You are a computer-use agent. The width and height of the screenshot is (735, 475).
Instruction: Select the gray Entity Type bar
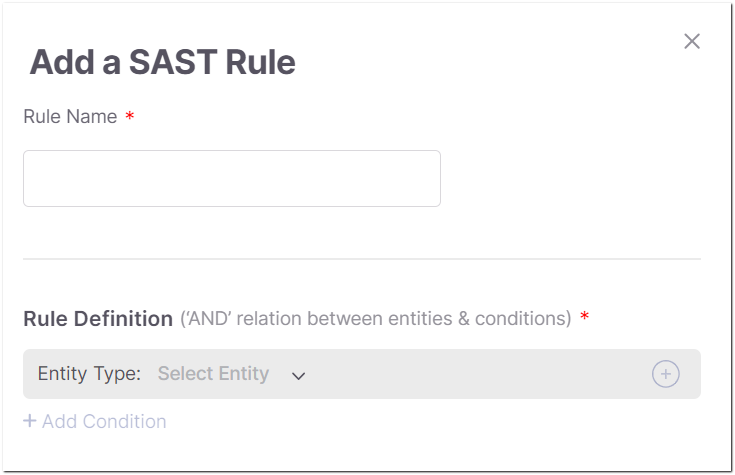click(x=362, y=374)
